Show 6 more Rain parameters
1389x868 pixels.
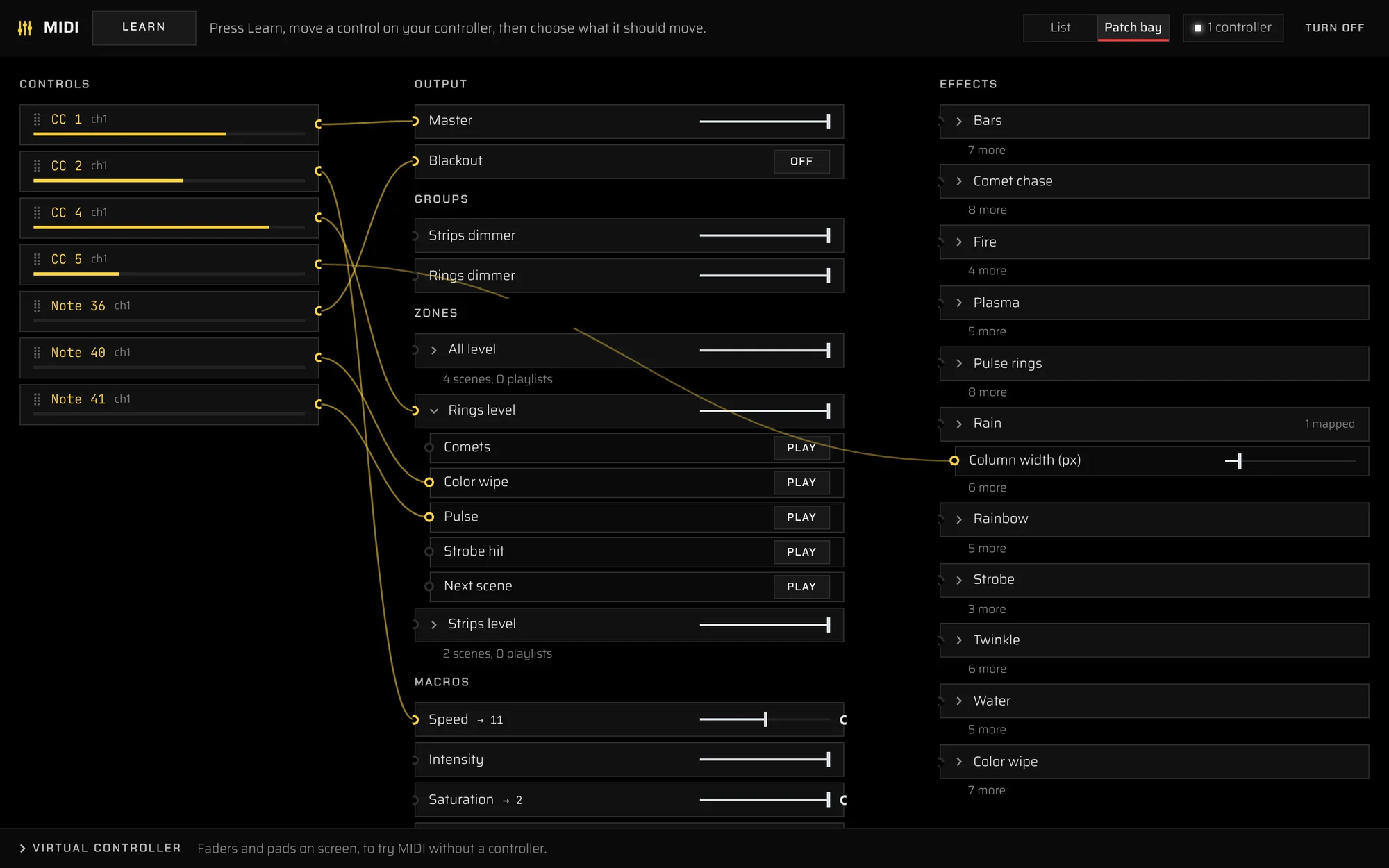point(987,487)
